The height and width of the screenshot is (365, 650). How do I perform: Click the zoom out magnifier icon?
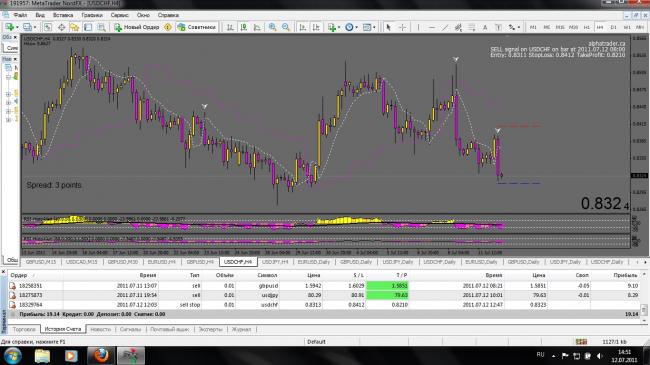286,27
